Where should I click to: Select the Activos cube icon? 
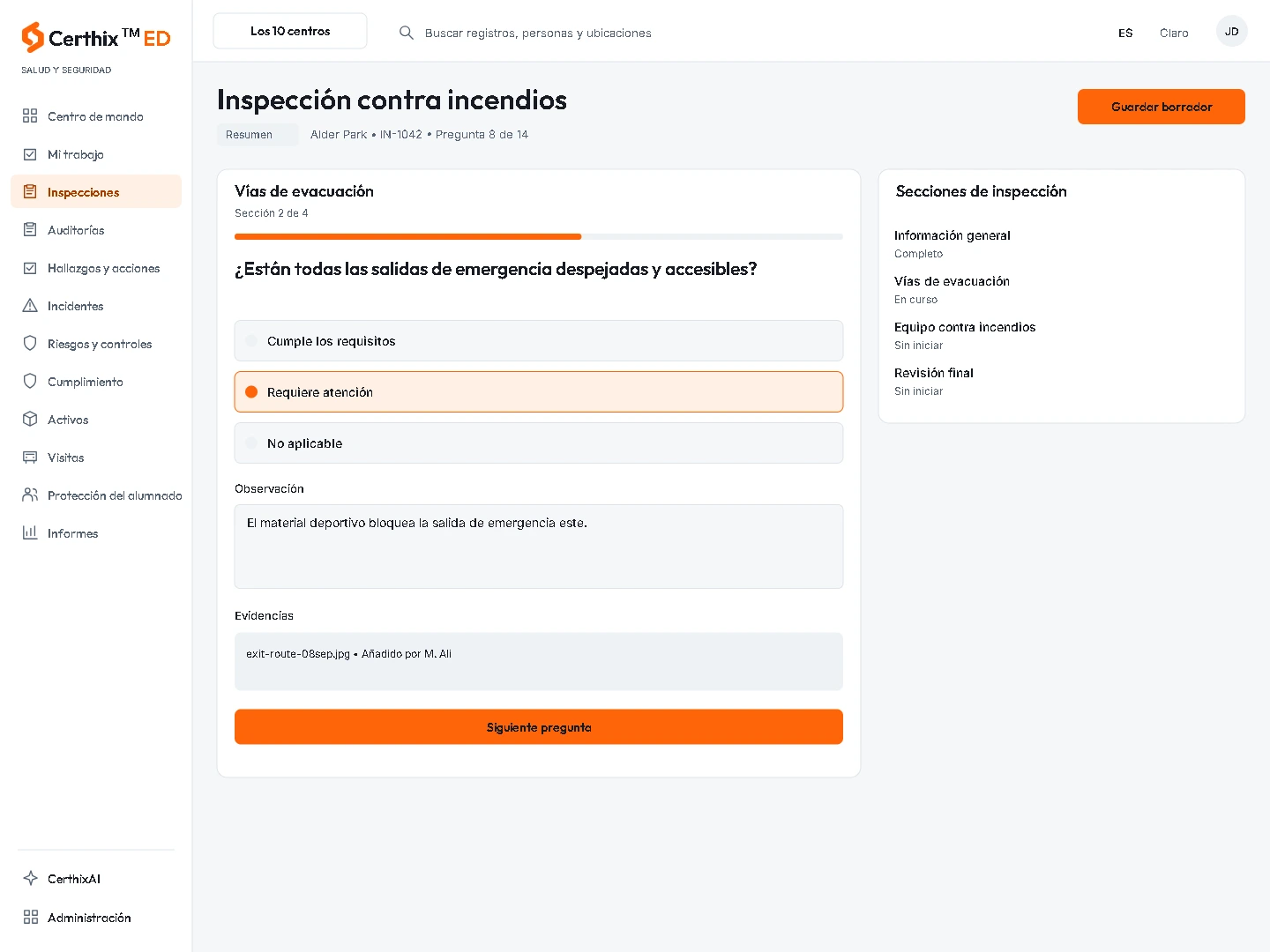[x=30, y=419]
